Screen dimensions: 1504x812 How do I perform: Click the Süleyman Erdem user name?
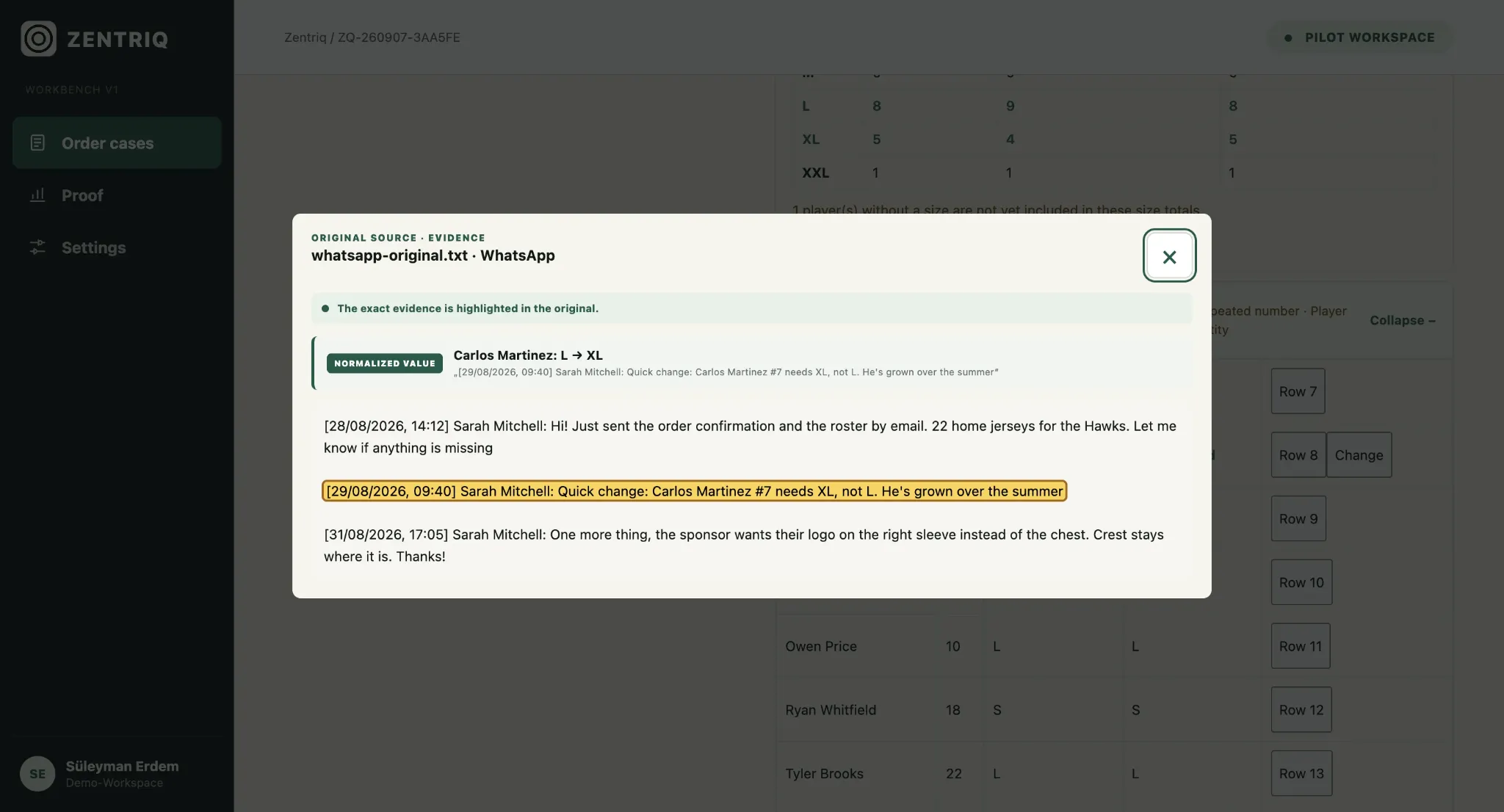pyautogui.click(x=122, y=766)
